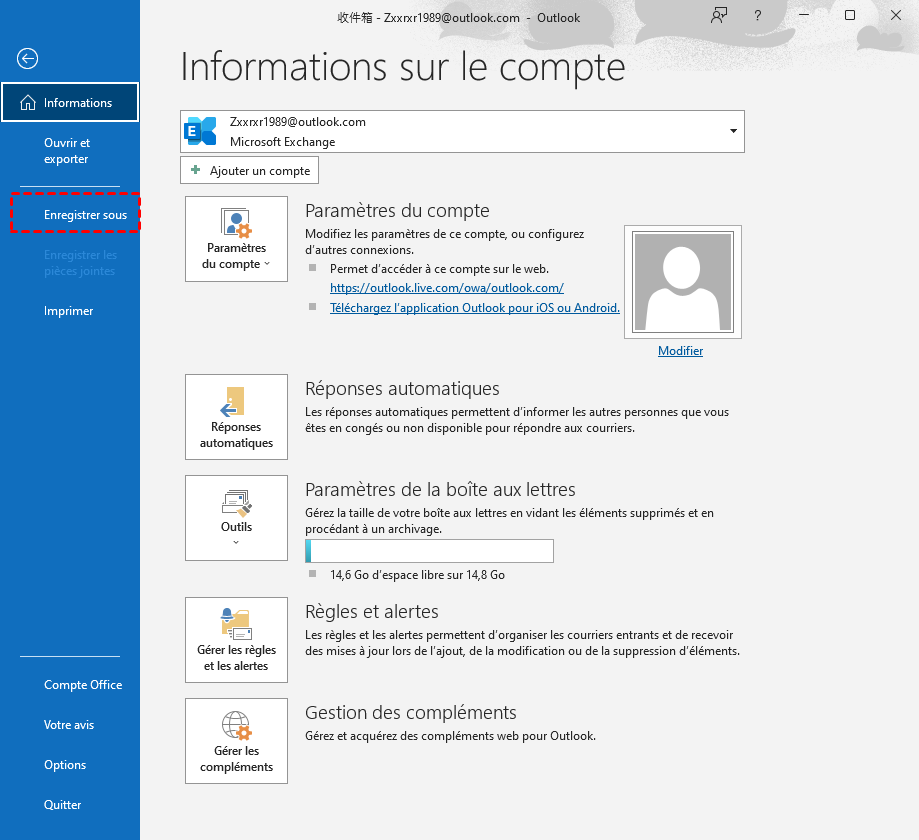Select Quitter to exit Outlook
Viewport: 919px width, 840px height.
pyautogui.click(x=63, y=805)
